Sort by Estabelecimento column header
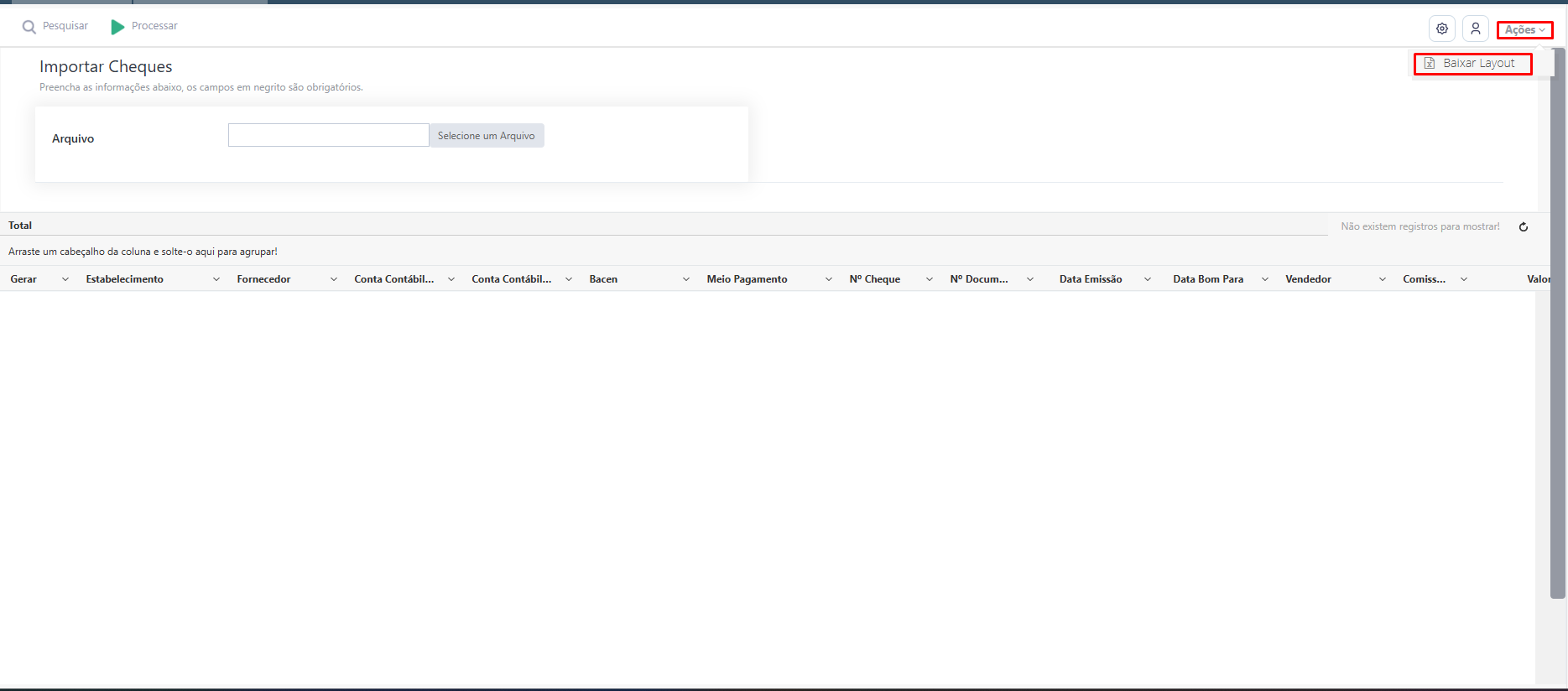 (125, 279)
